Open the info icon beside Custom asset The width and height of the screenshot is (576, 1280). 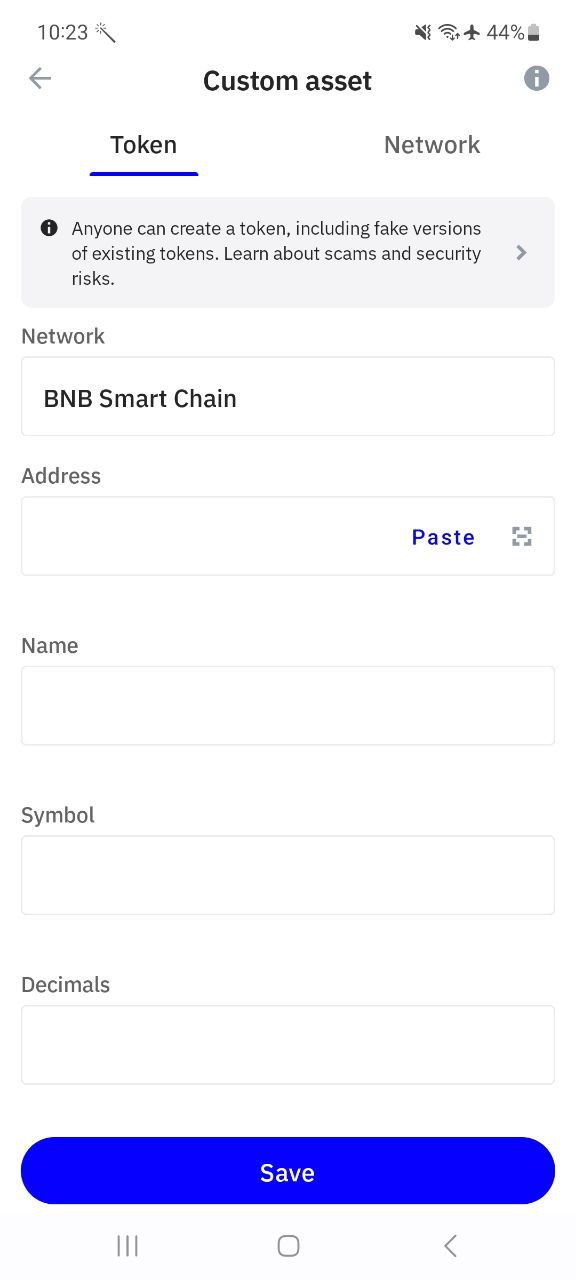[x=537, y=79]
